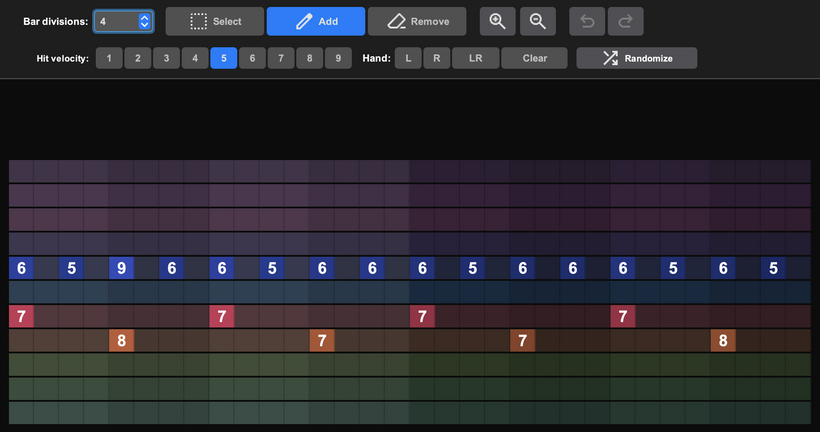820x432 pixels.
Task: Set hit velocity to 2
Action: point(138,58)
